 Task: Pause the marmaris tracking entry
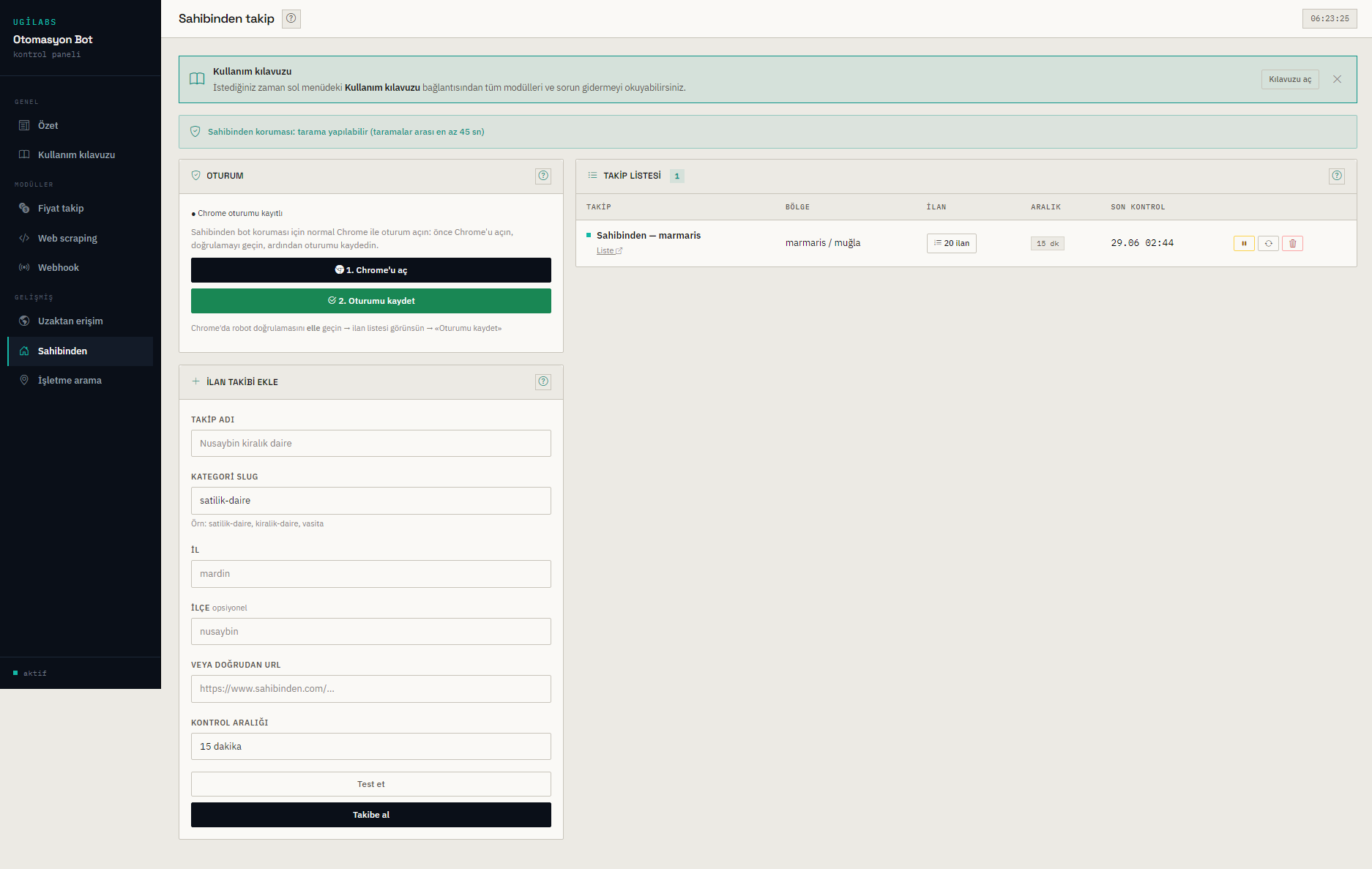[x=1244, y=244]
